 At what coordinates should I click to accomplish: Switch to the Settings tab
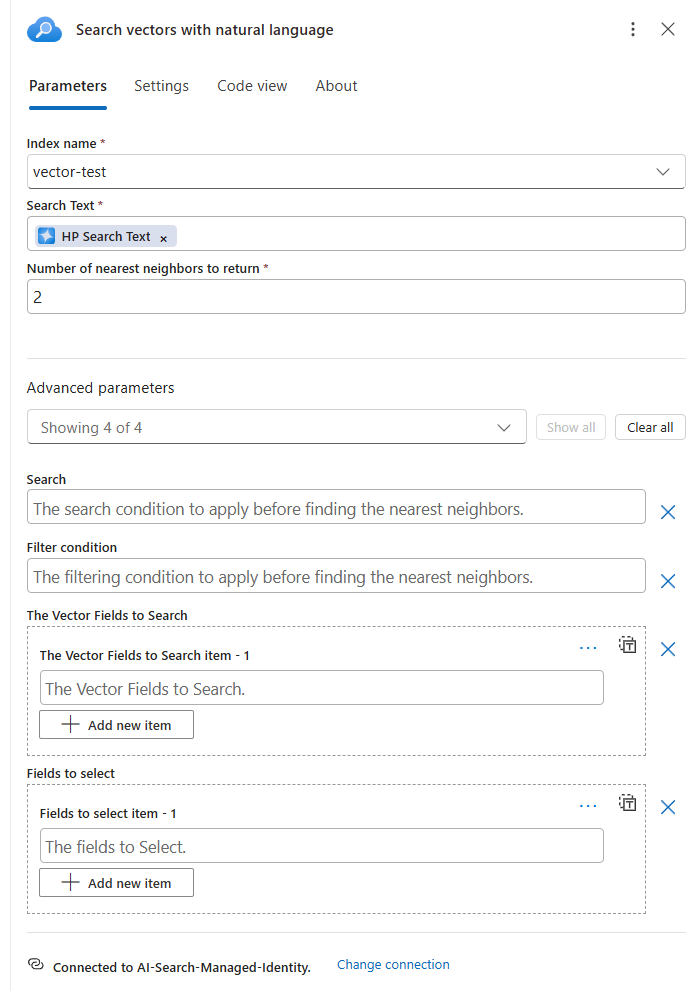point(161,86)
